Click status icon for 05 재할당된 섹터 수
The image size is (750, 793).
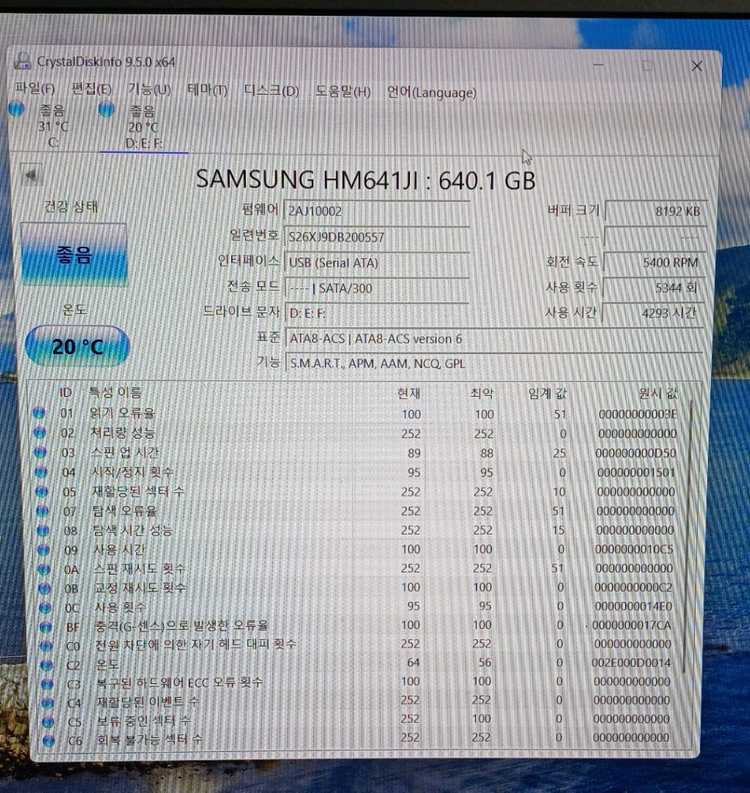[42, 492]
